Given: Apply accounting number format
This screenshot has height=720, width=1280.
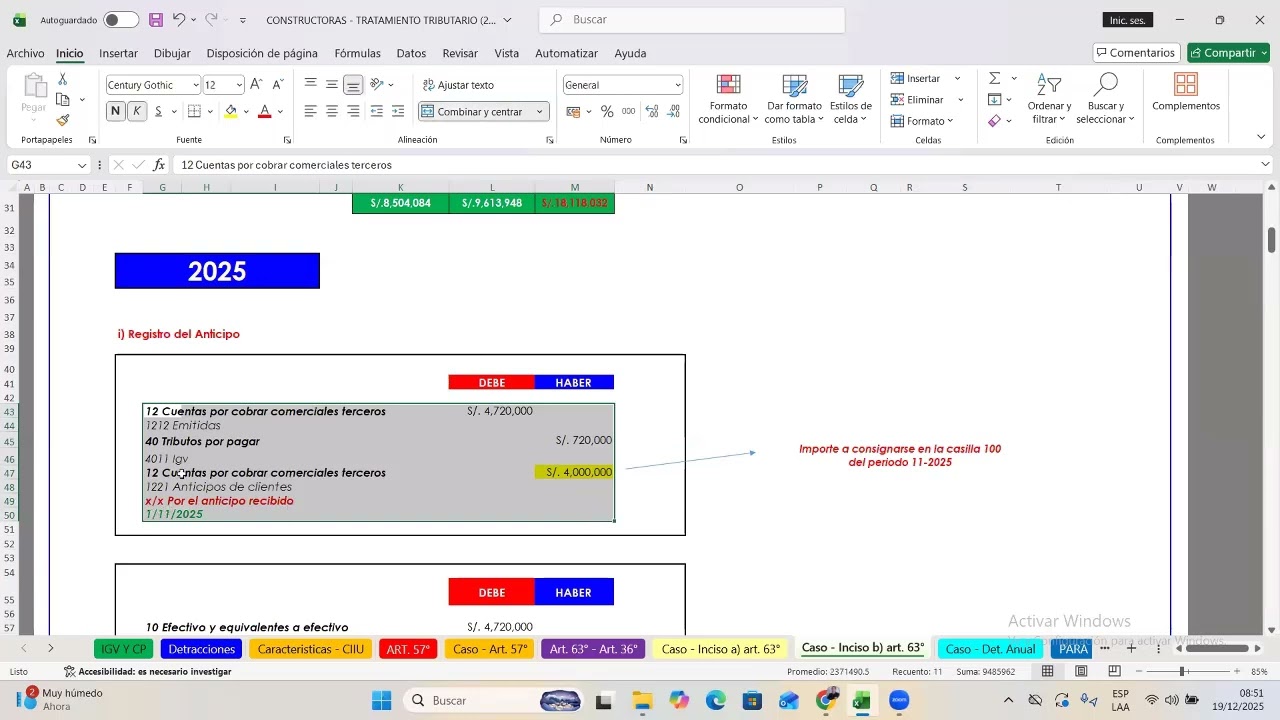Looking at the screenshot, I should [x=574, y=112].
